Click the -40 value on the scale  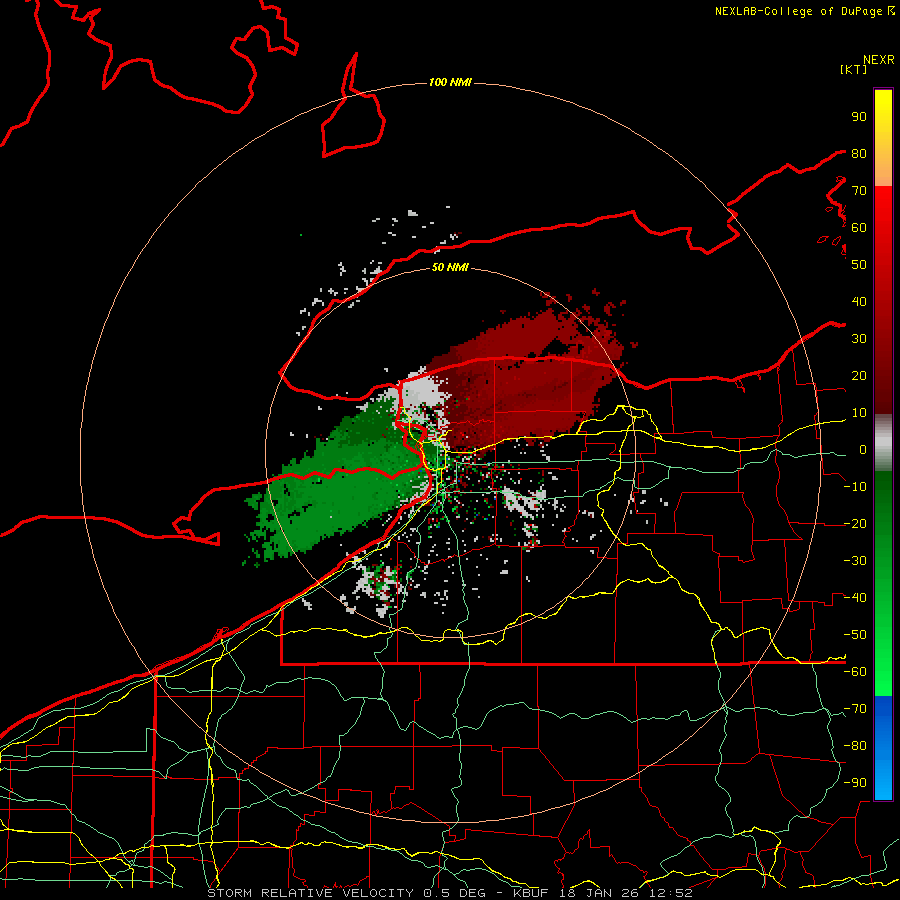(855, 598)
